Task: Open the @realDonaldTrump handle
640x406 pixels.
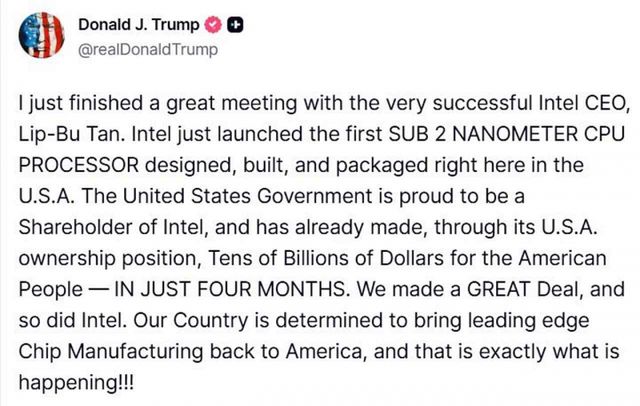Action: (x=141, y=49)
